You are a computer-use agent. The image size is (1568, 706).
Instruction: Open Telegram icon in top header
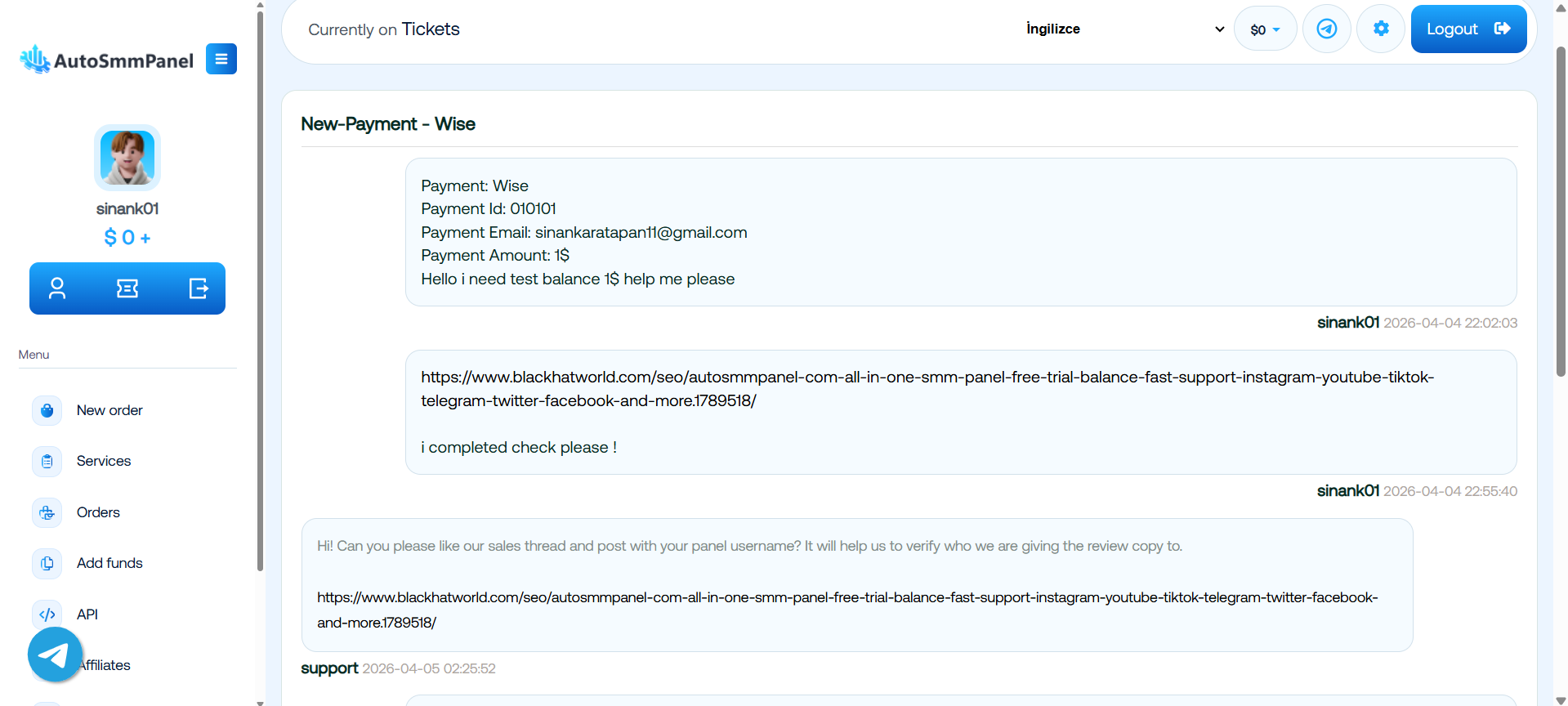[1327, 29]
